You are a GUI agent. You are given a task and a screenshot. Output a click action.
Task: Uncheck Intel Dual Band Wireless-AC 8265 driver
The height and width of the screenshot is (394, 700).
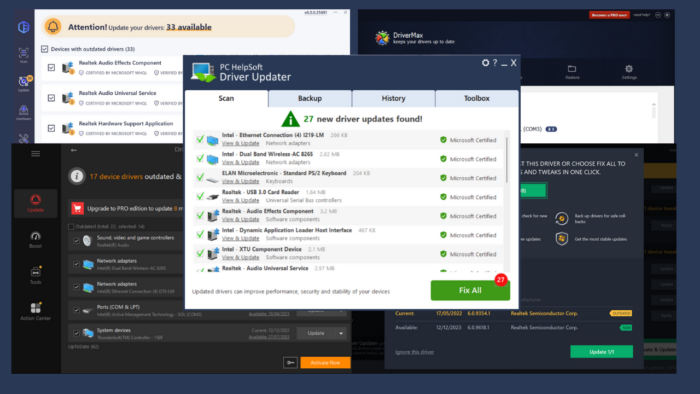tap(200, 158)
